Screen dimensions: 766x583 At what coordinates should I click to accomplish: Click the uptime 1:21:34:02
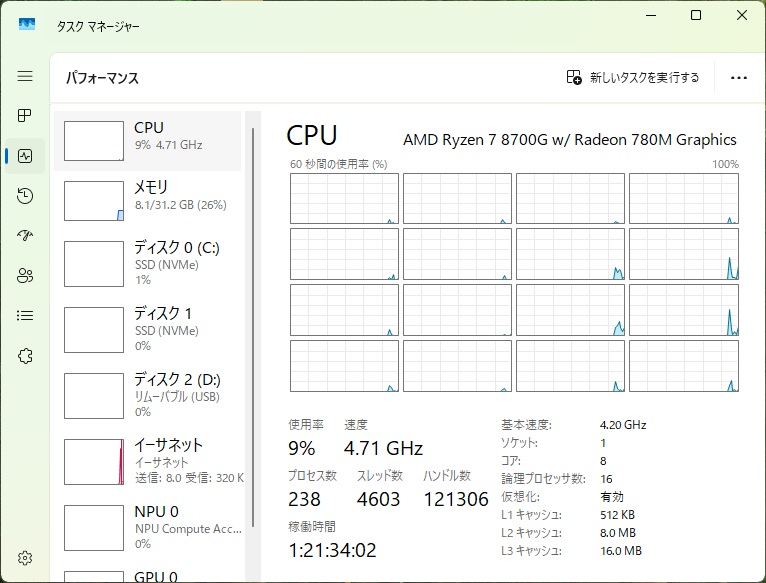click(x=333, y=550)
